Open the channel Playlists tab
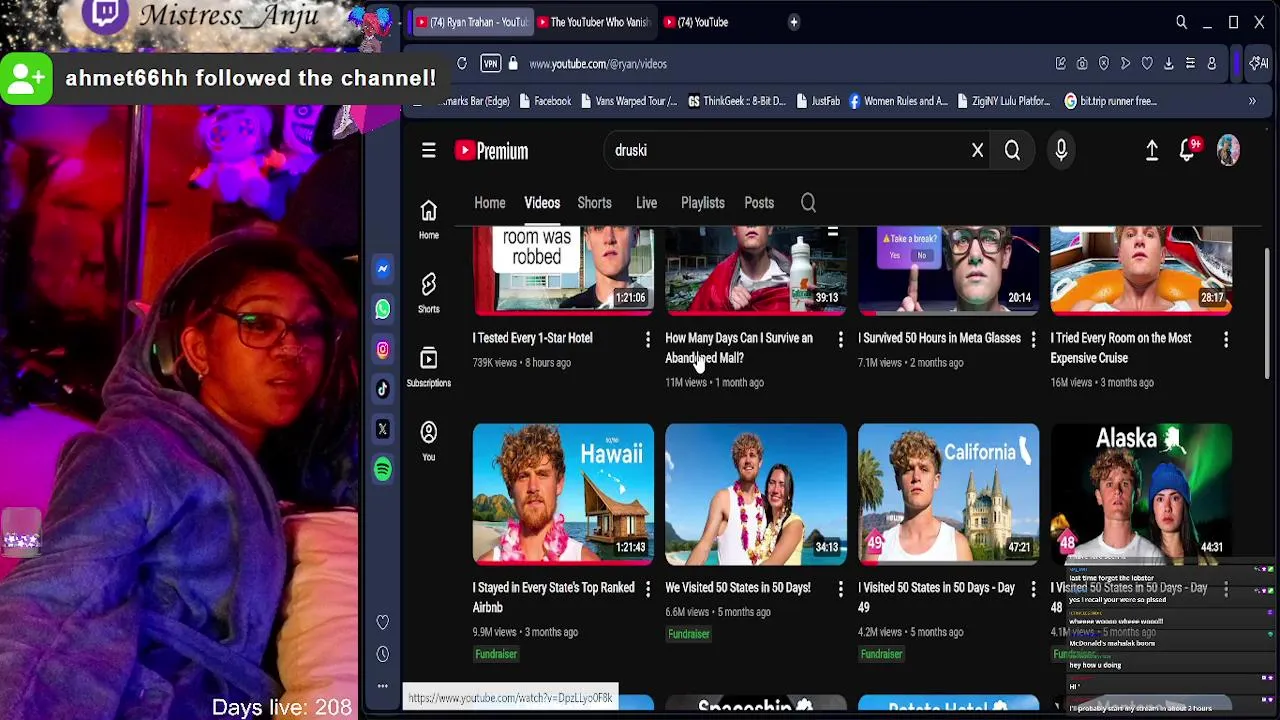Image resolution: width=1280 pixels, height=720 pixels. point(703,203)
